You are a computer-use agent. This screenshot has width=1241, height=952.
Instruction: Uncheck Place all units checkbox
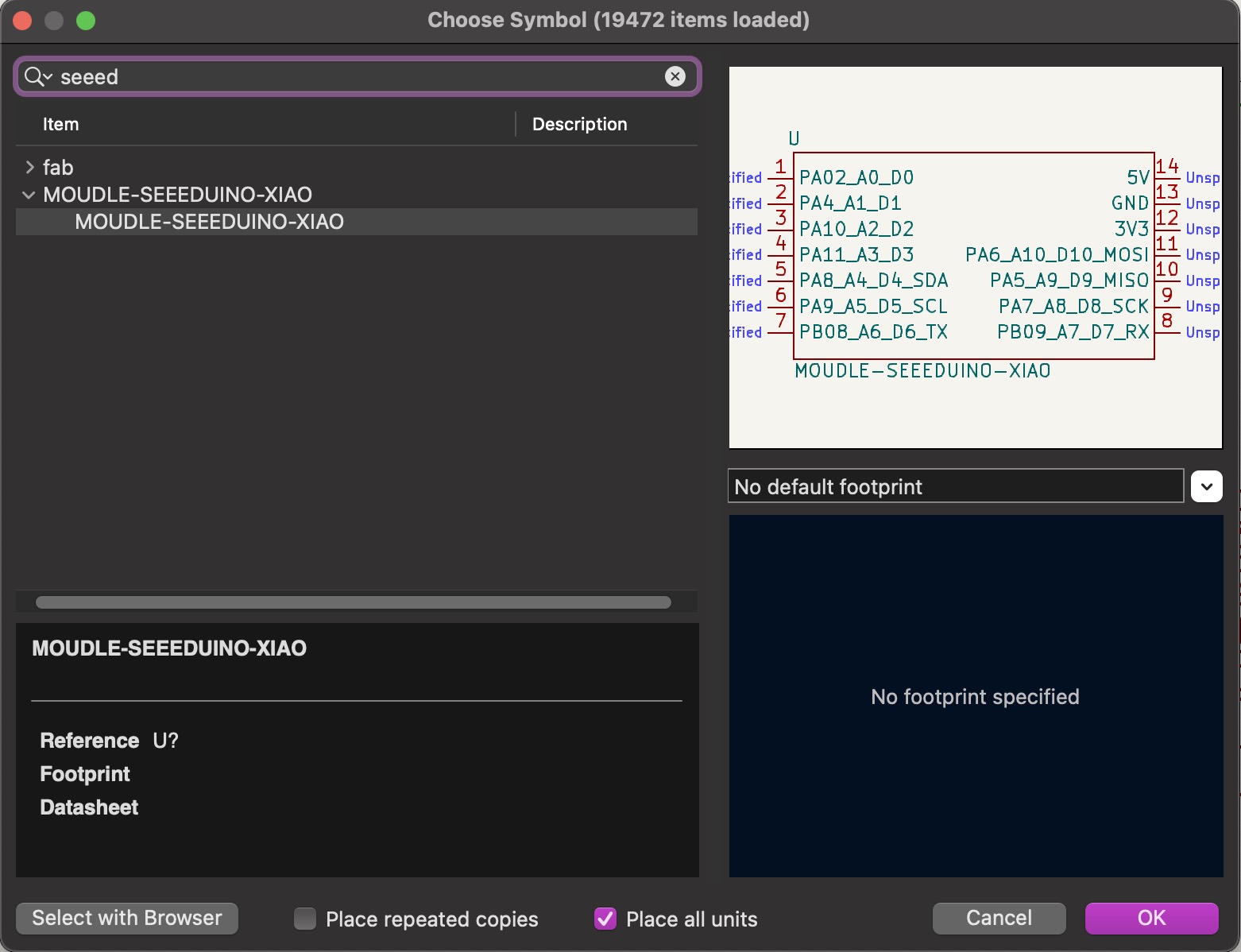click(605, 919)
